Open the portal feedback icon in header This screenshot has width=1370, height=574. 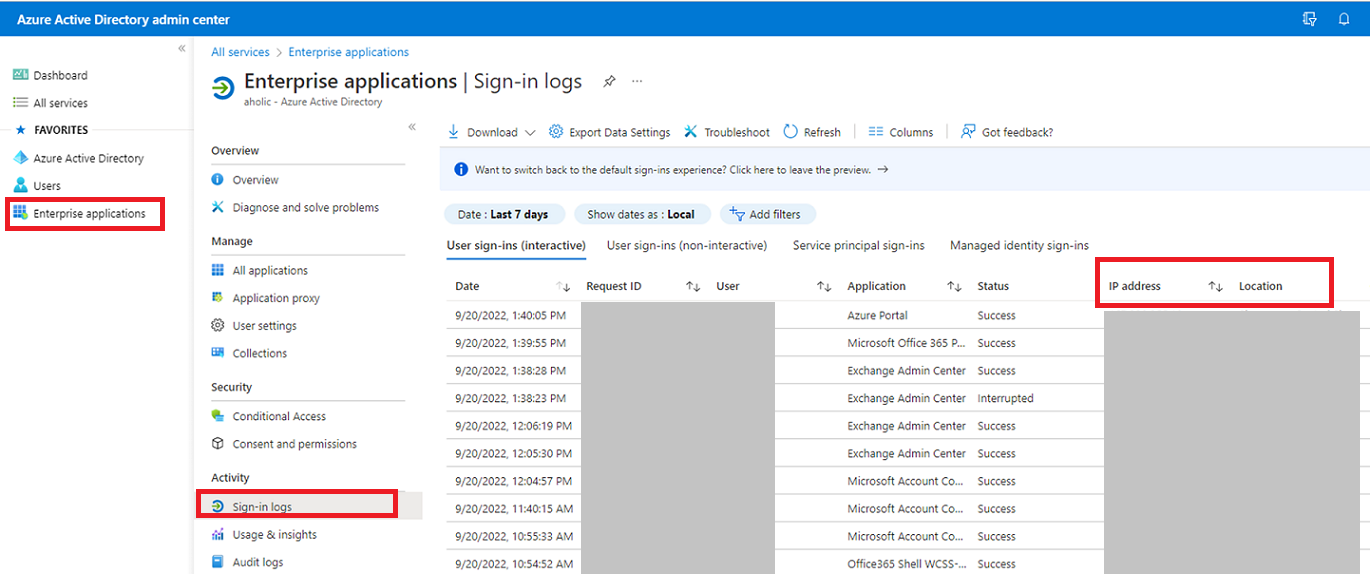1310,19
